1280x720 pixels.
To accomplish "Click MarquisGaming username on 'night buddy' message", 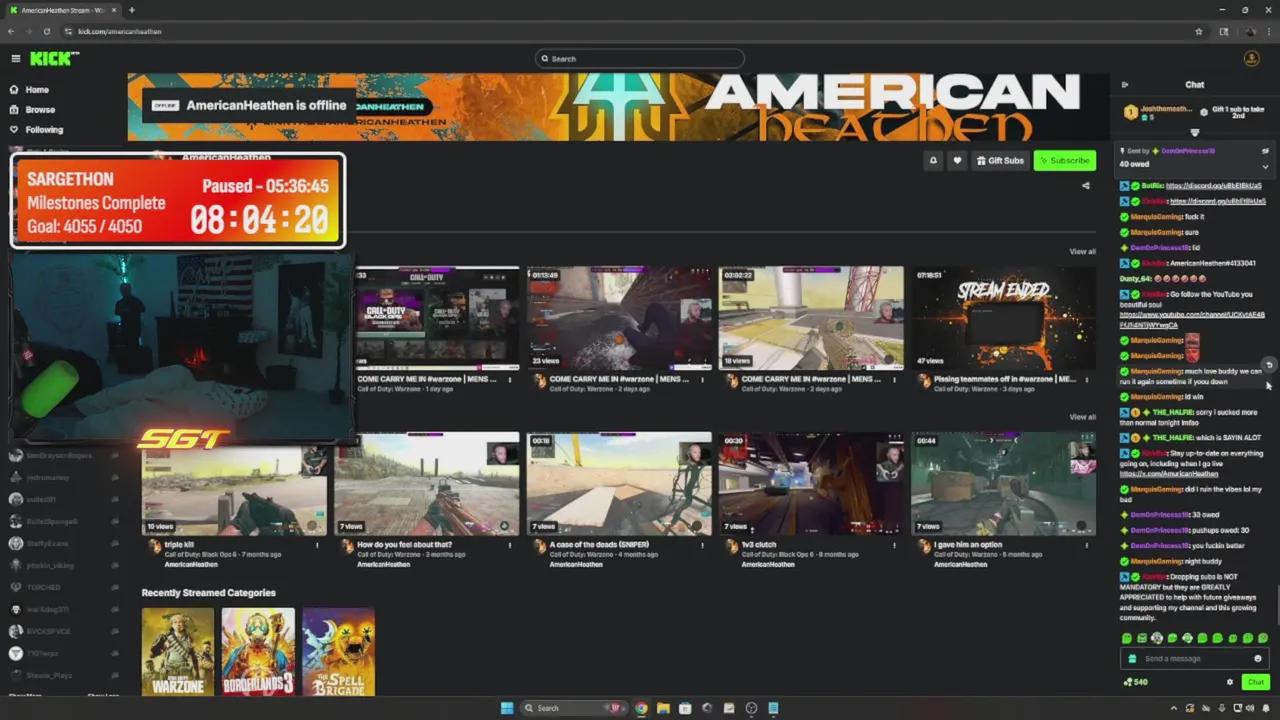I will [x=1157, y=562].
